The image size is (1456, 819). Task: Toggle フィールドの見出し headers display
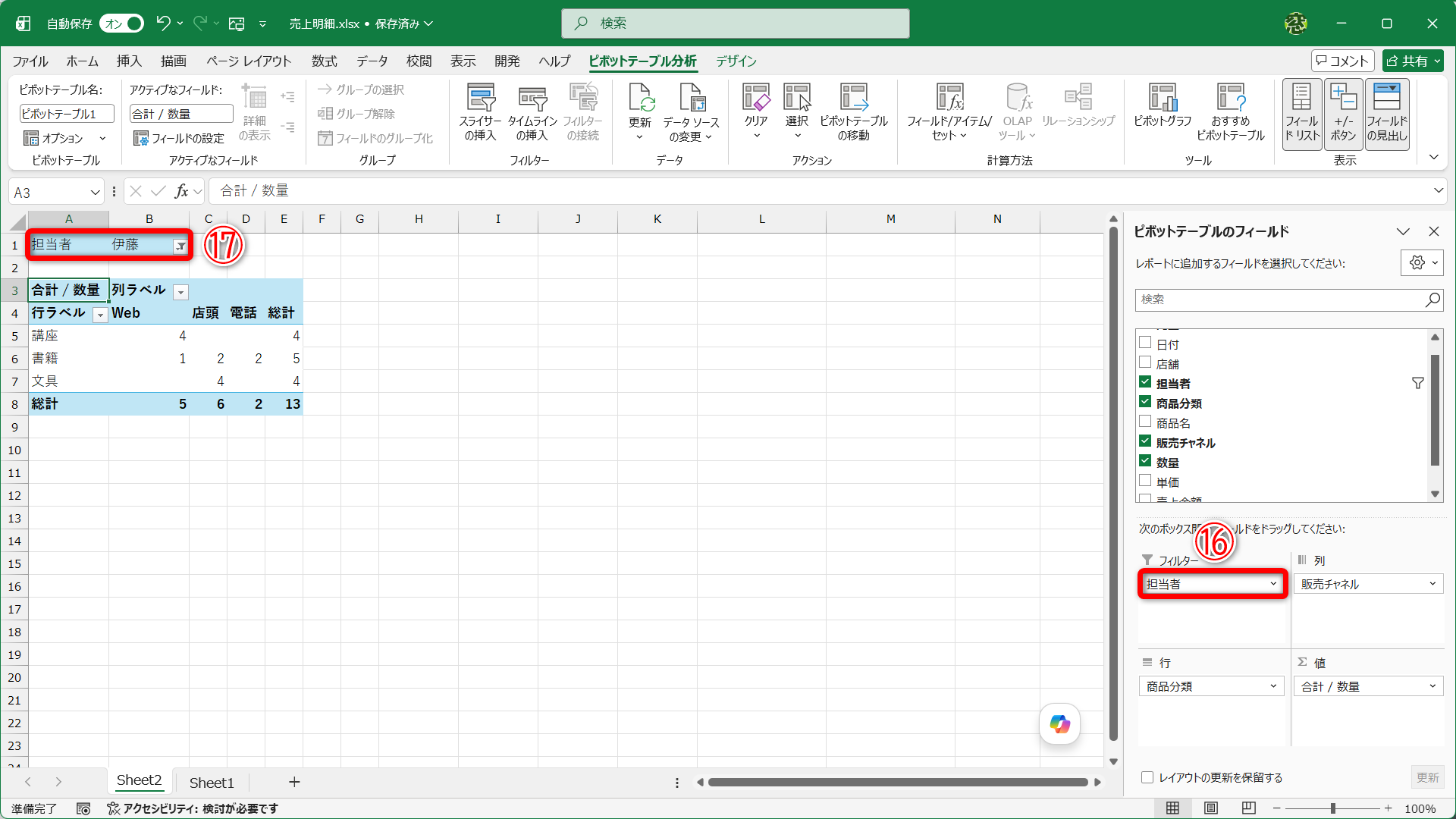click(1387, 114)
